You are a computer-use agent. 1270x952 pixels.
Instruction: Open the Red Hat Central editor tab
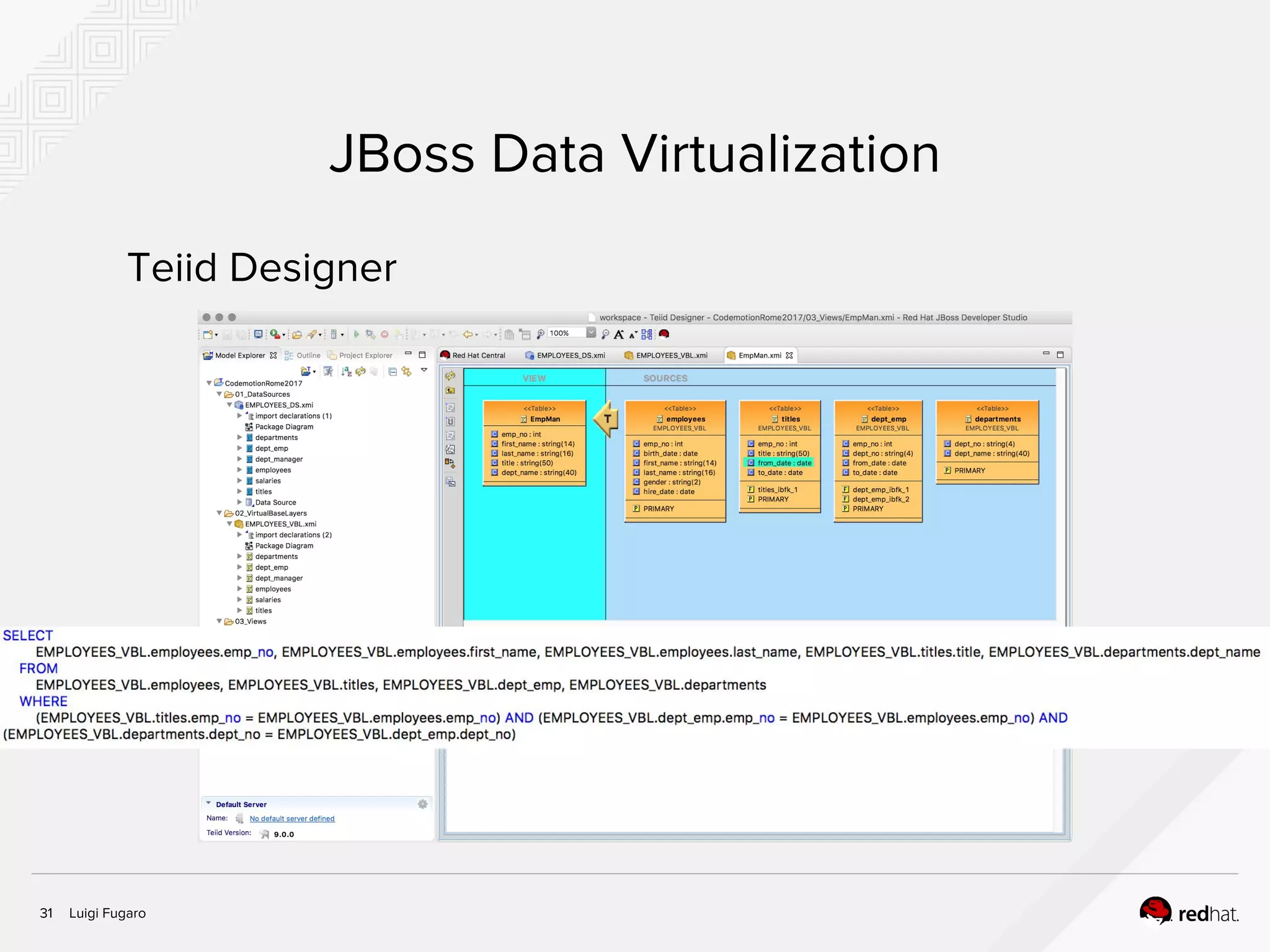(x=473, y=355)
